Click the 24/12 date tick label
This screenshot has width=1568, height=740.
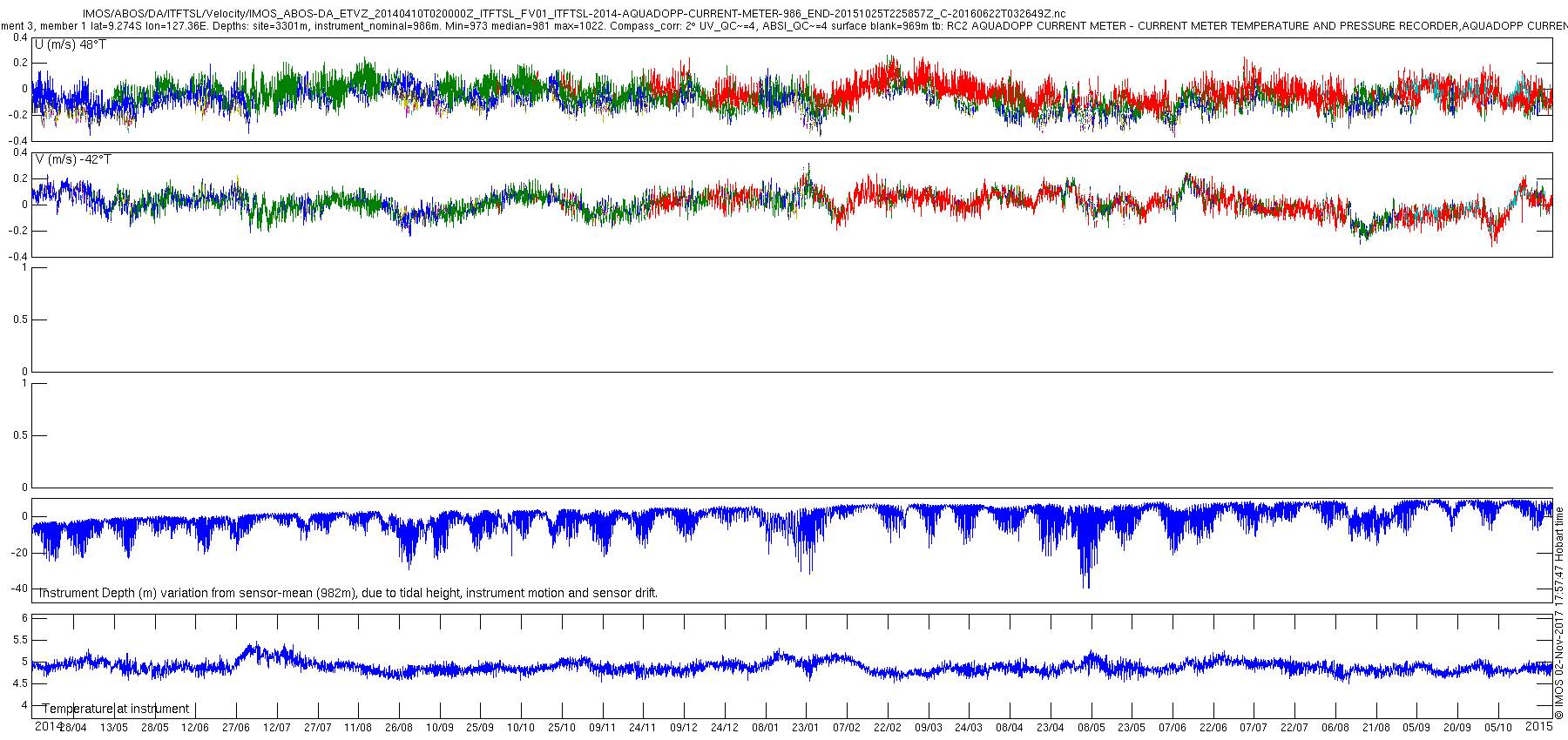725,728
